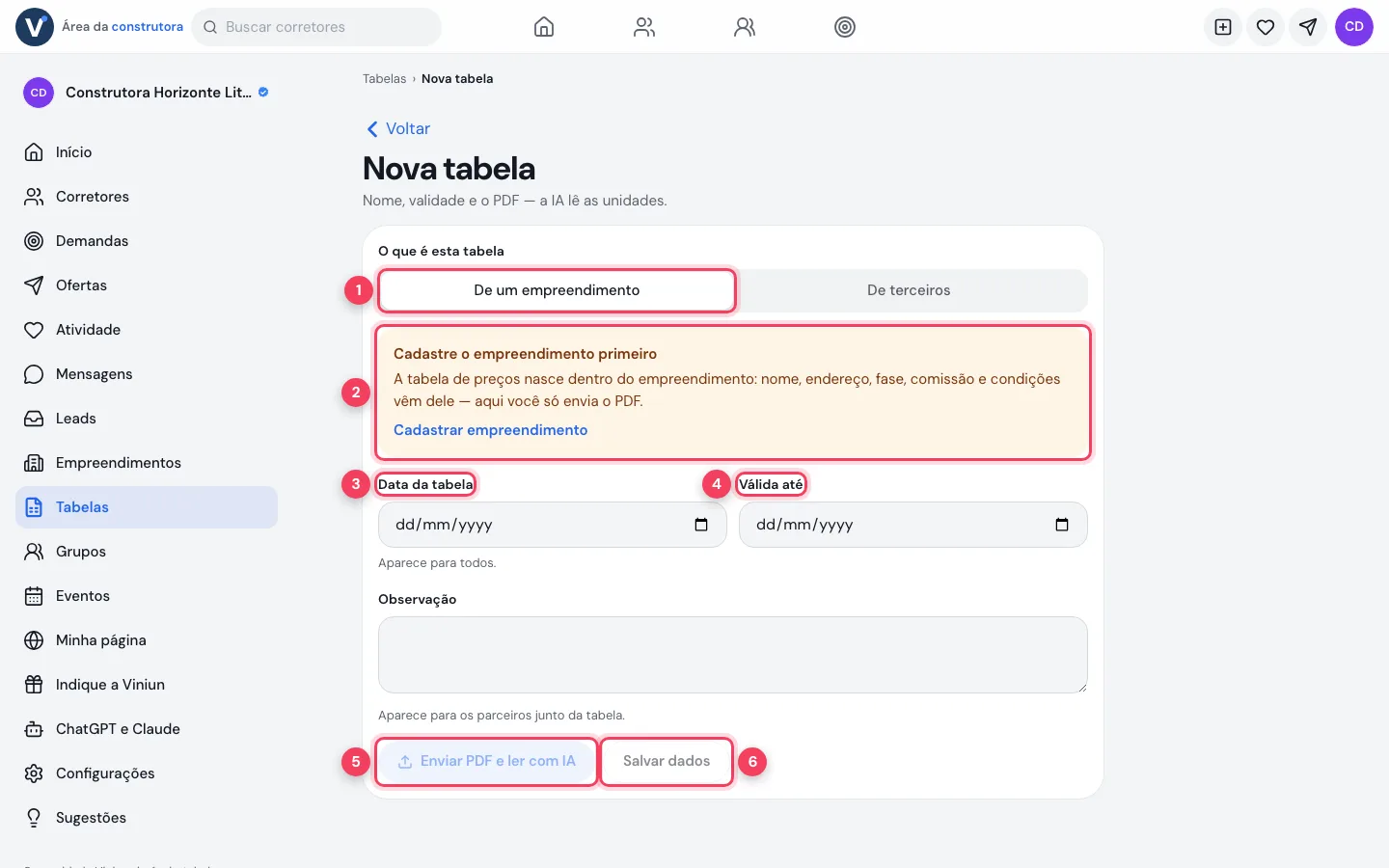Click the Mensagens chat bubble icon
The width and height of the screenshot is (1389, 868).
point(34,374)
